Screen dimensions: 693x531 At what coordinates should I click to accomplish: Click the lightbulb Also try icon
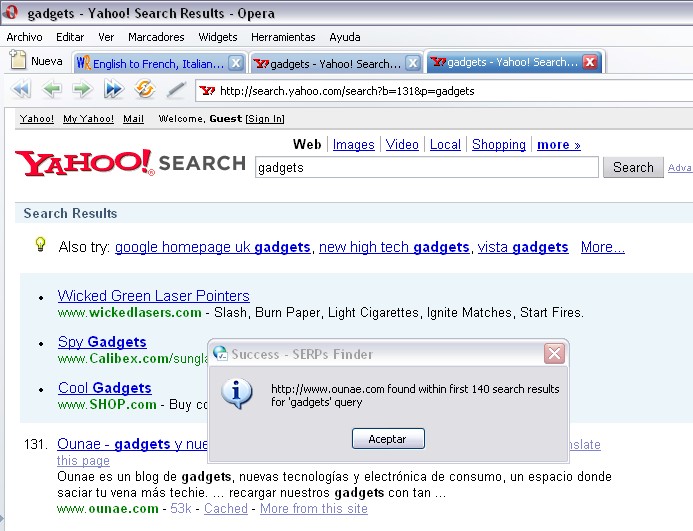[40, 244]
